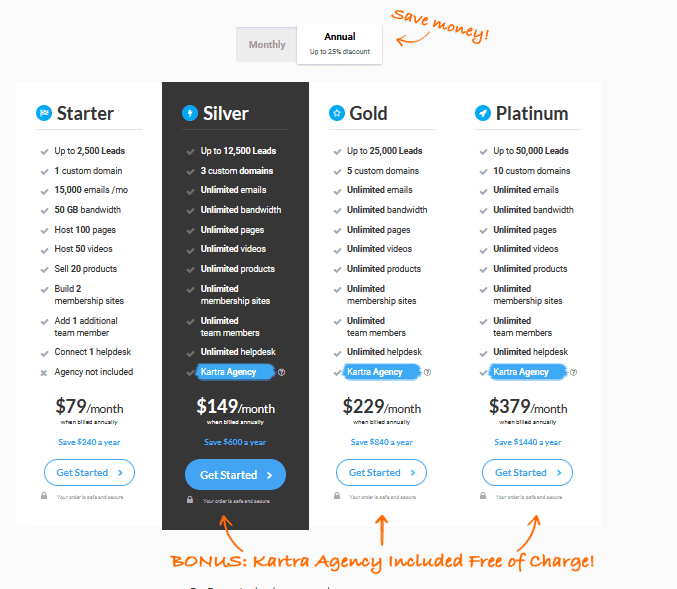
Task: Click the Silver Get Started button
Action: point(235,475)
